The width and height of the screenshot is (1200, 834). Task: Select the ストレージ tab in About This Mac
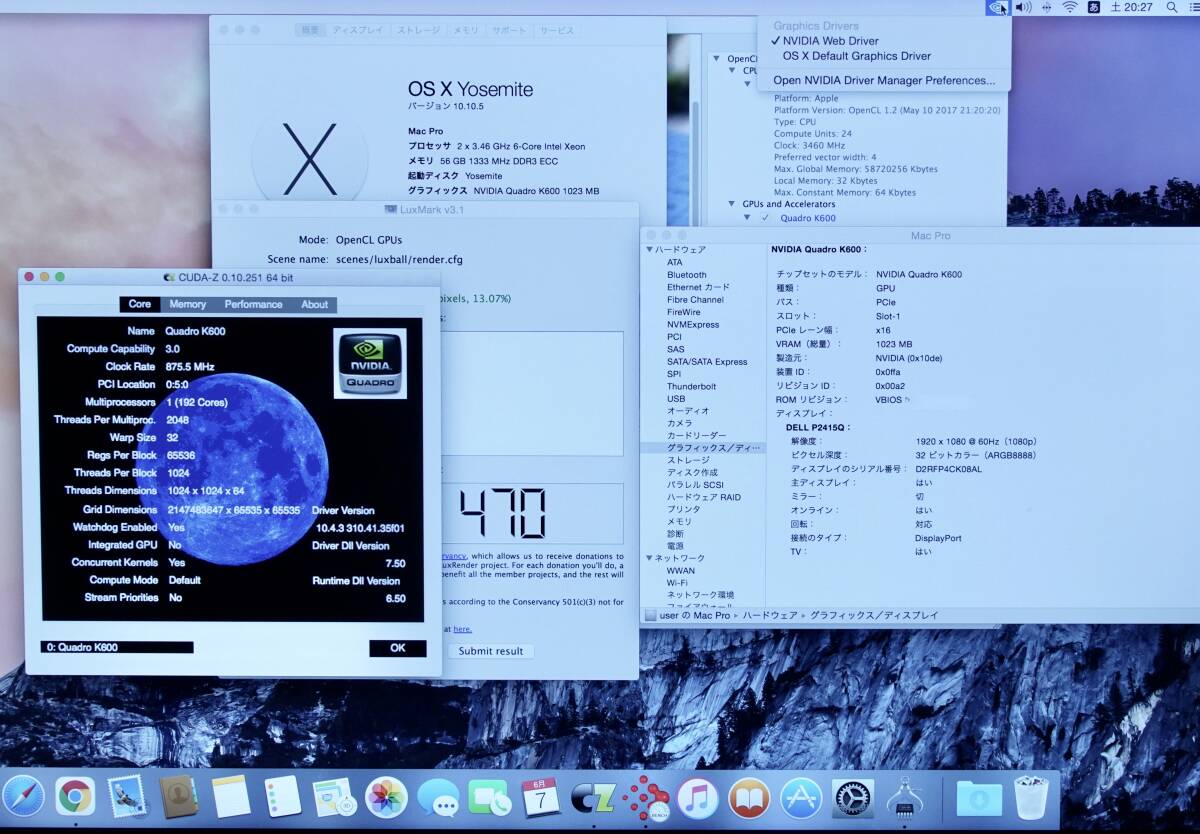pos(419,30)
